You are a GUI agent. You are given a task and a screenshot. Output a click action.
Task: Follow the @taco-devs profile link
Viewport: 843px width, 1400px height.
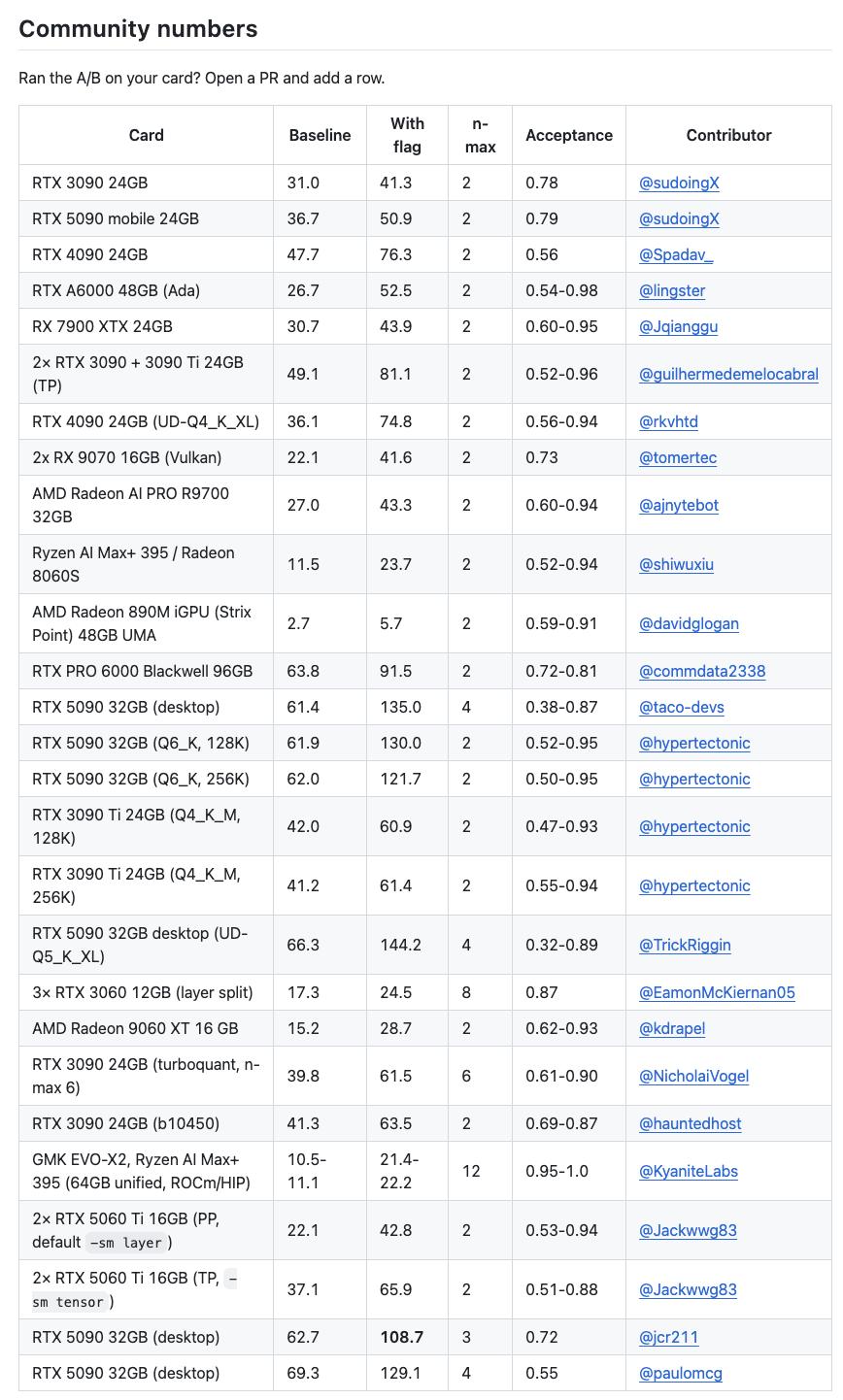click(x=682, y=707)
